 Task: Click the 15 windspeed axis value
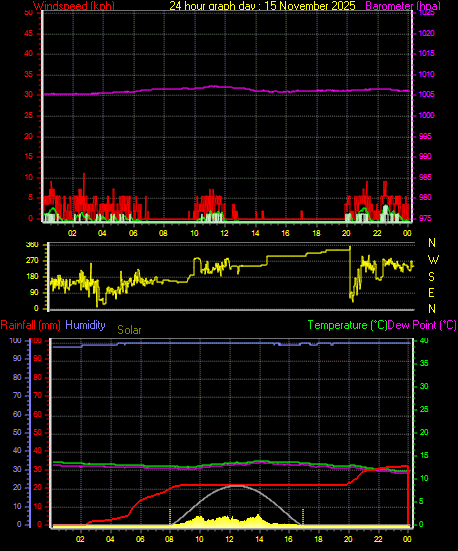pyautogui.click(x=28, y=156)
